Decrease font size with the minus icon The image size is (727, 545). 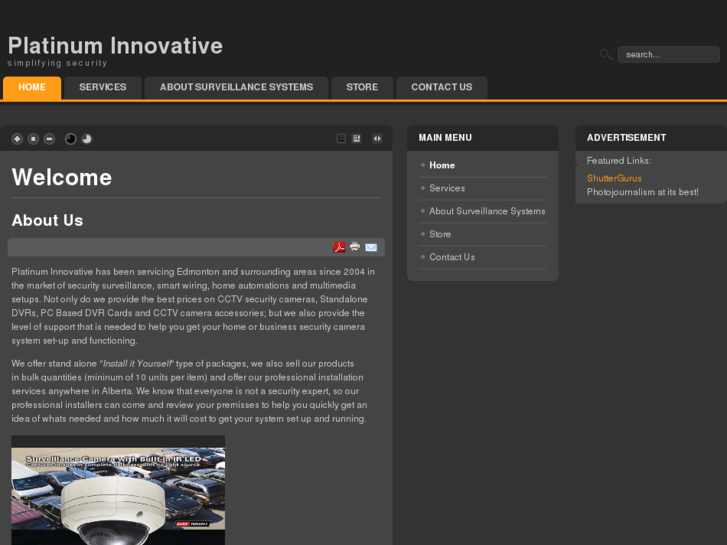[x=49, y=139]
